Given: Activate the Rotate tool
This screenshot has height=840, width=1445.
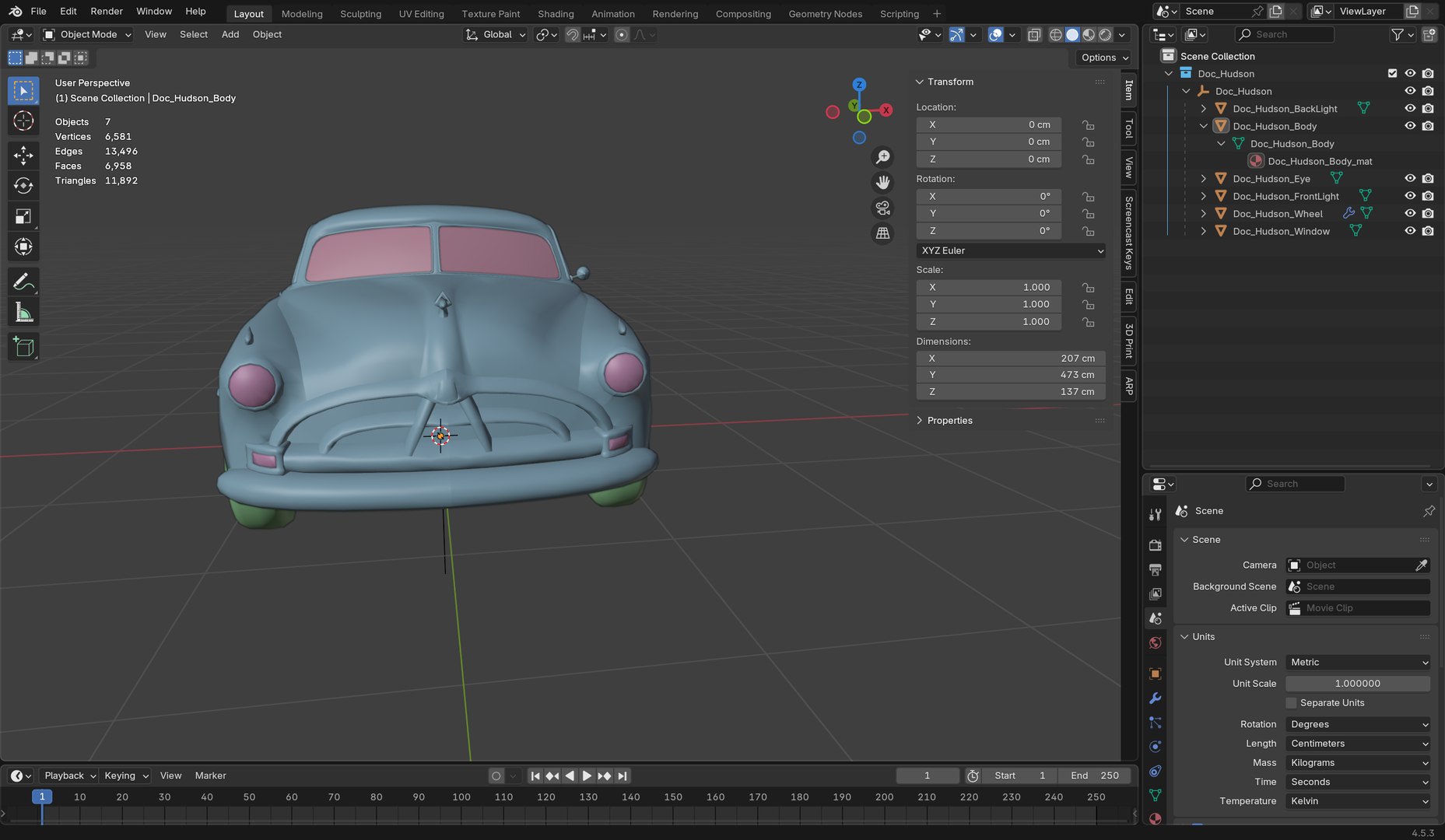Looking at the screenshot, I should [23, 186].
